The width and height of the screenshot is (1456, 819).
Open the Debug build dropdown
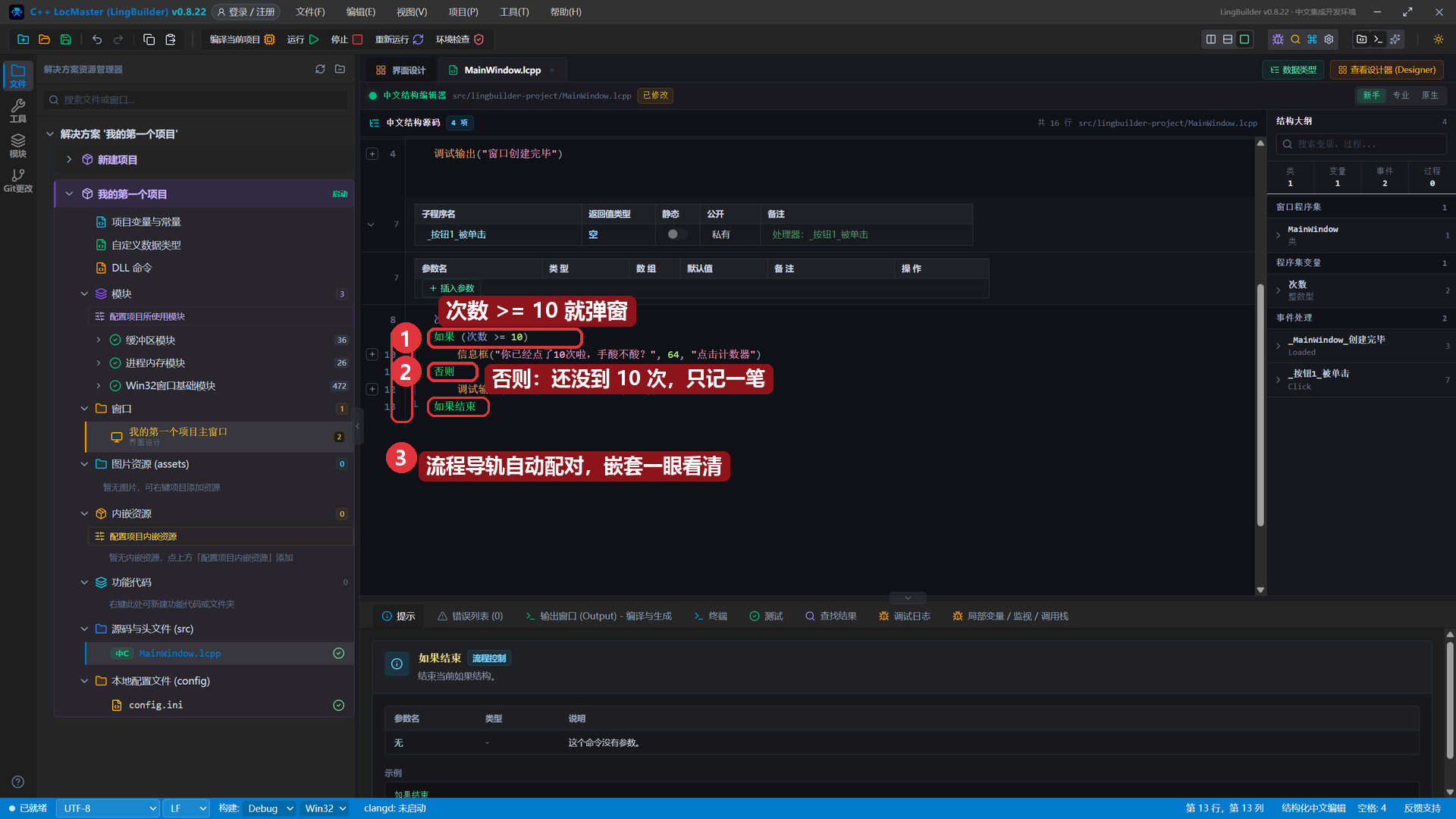[270, 808]
